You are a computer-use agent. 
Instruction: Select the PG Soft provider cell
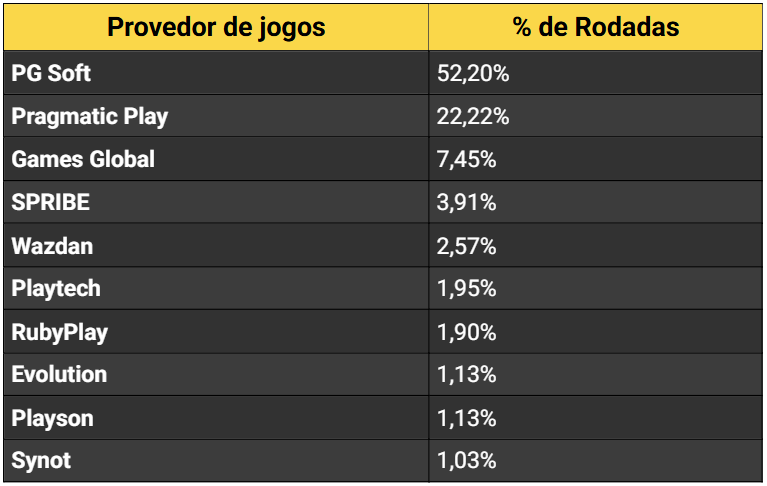coord(51,73)
